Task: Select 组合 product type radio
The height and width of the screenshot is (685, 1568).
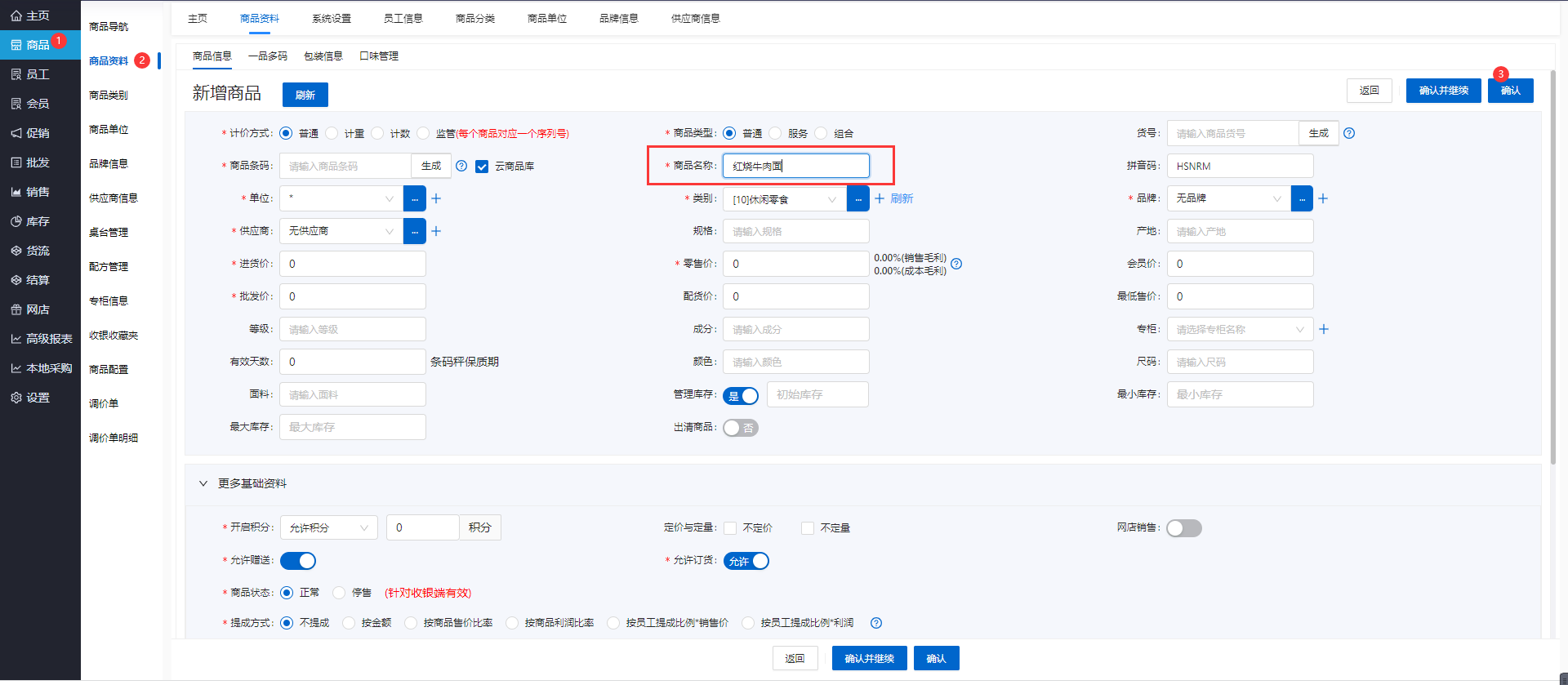Action: click(821, 133)
